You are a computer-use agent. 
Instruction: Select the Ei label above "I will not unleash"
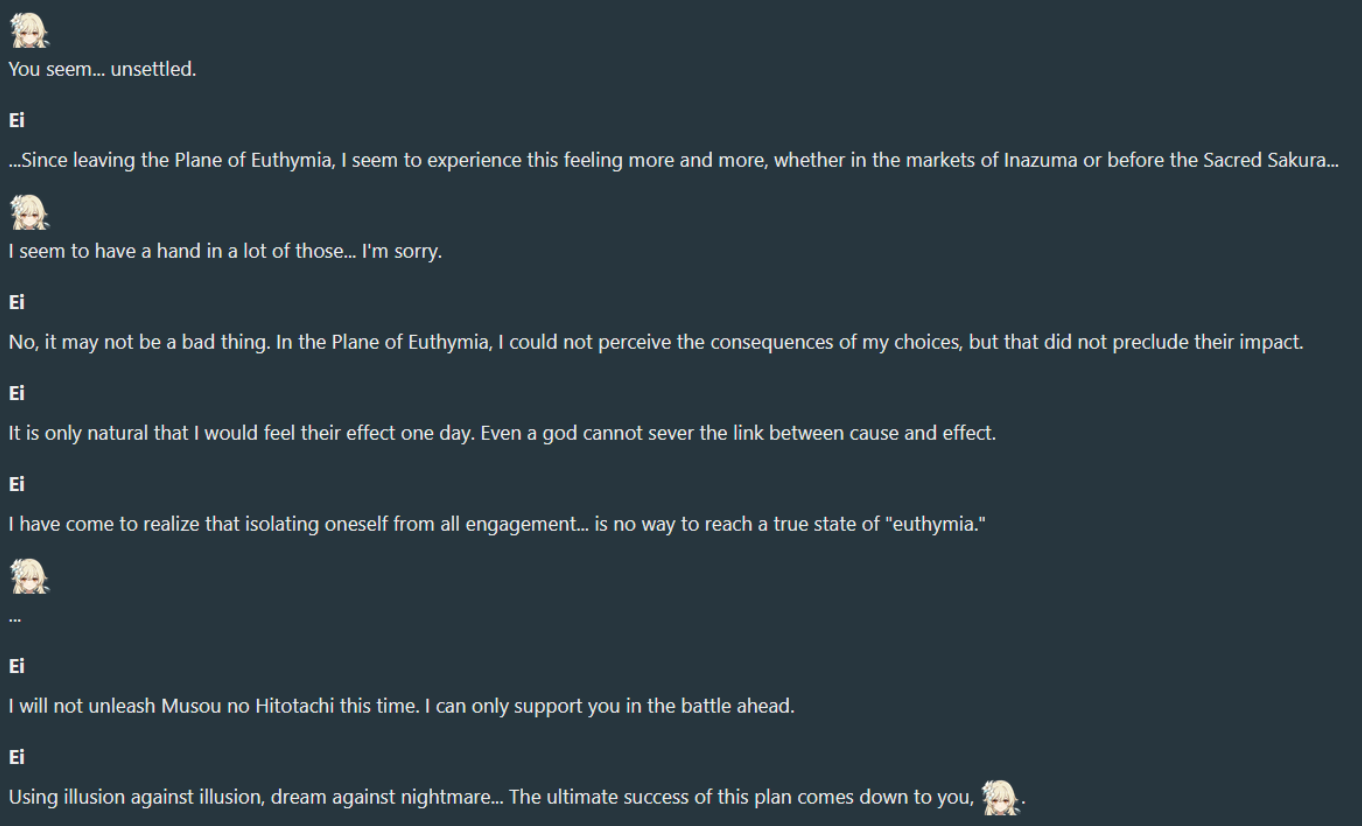tap(17, 666)
